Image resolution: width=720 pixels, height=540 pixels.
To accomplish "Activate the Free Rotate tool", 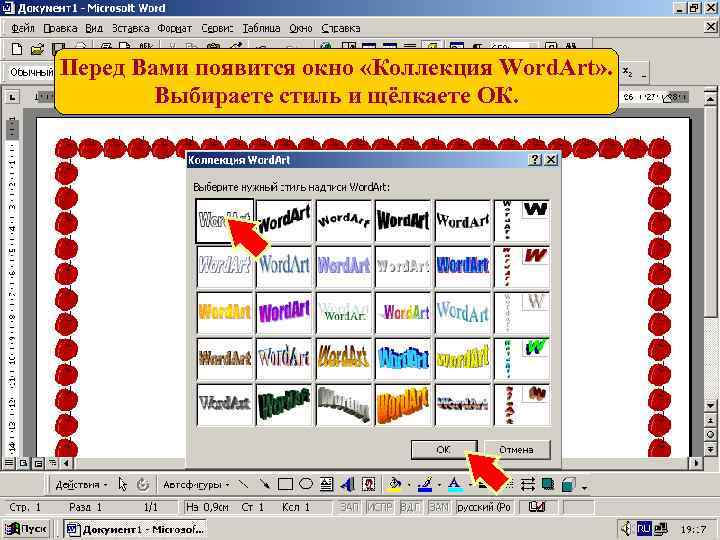I will 142,484.
